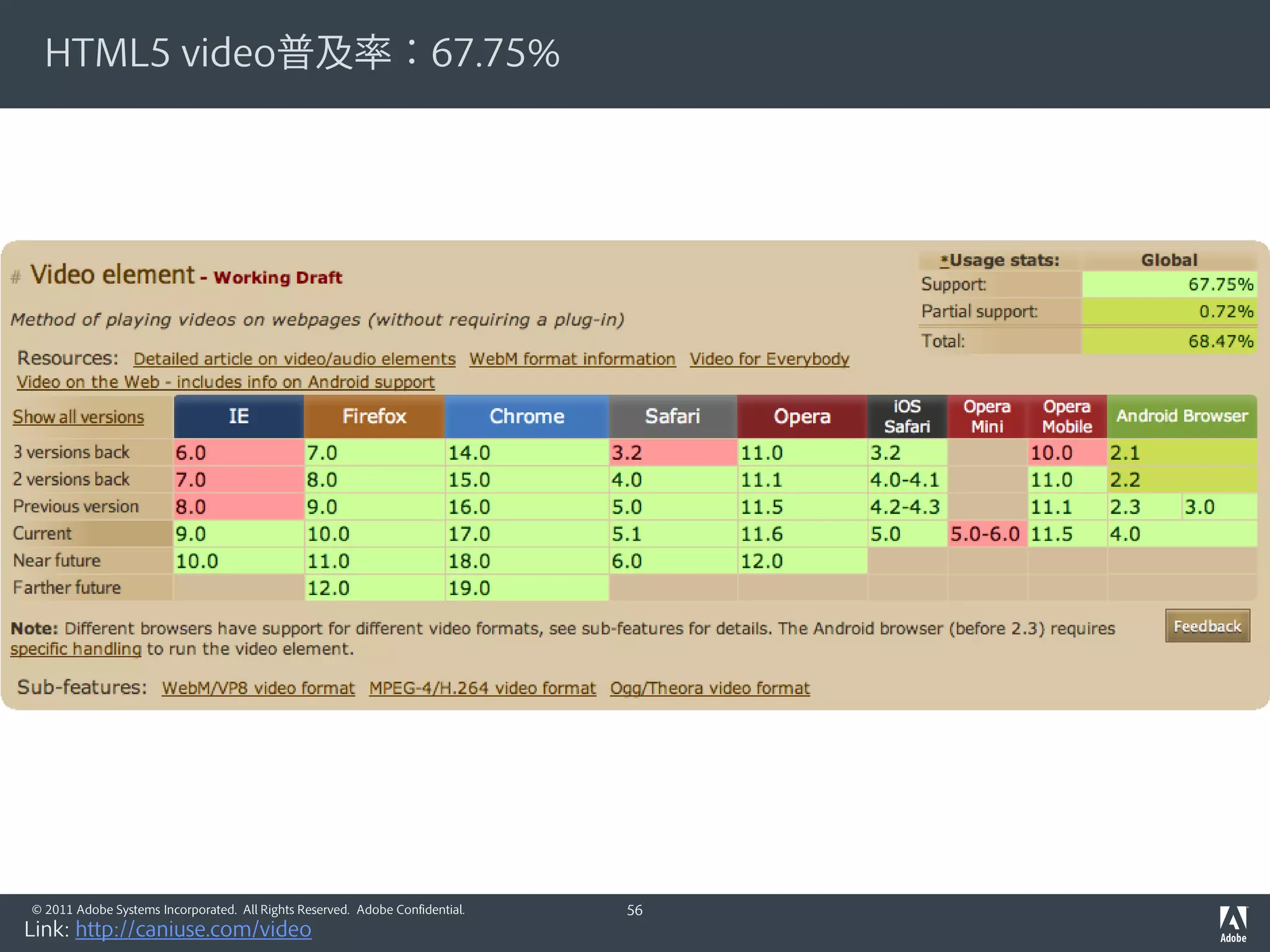The width and height of the screenshot is (1270, 952).
Task: Click the Android 3.0 cell
Action: pos(1220,507)
